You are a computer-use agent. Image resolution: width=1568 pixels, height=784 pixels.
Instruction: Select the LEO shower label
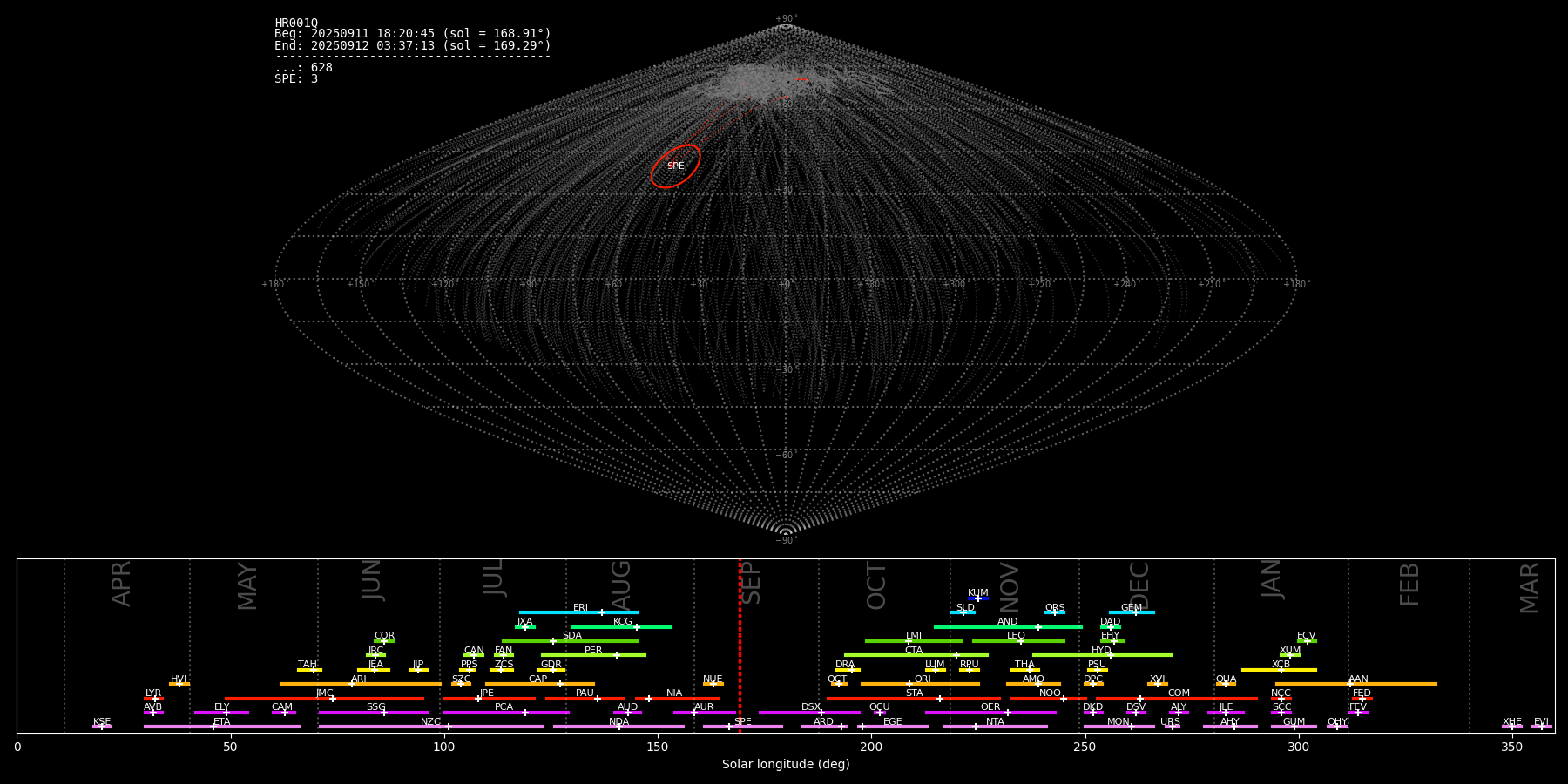click(1016, 636)
